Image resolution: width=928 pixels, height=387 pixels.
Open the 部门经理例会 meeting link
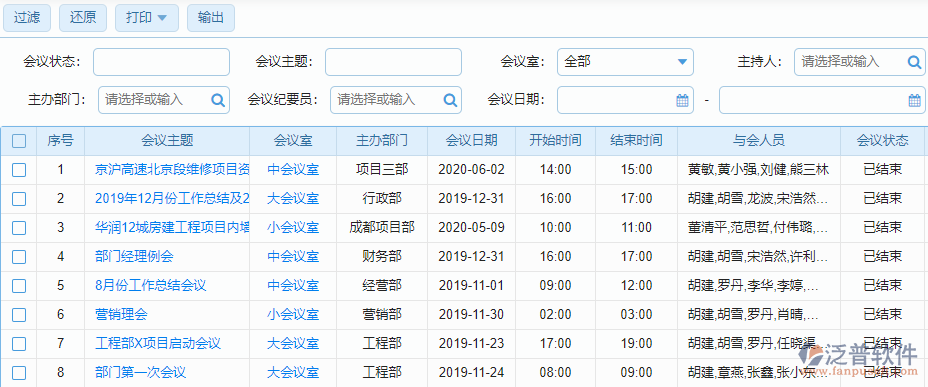134,256
